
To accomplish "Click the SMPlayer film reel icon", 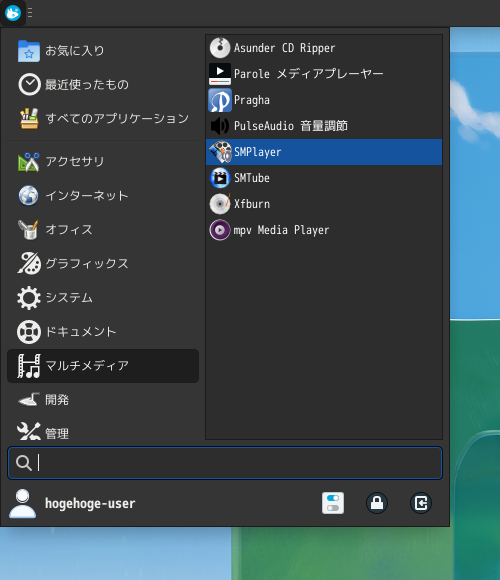I will [220, 152].
